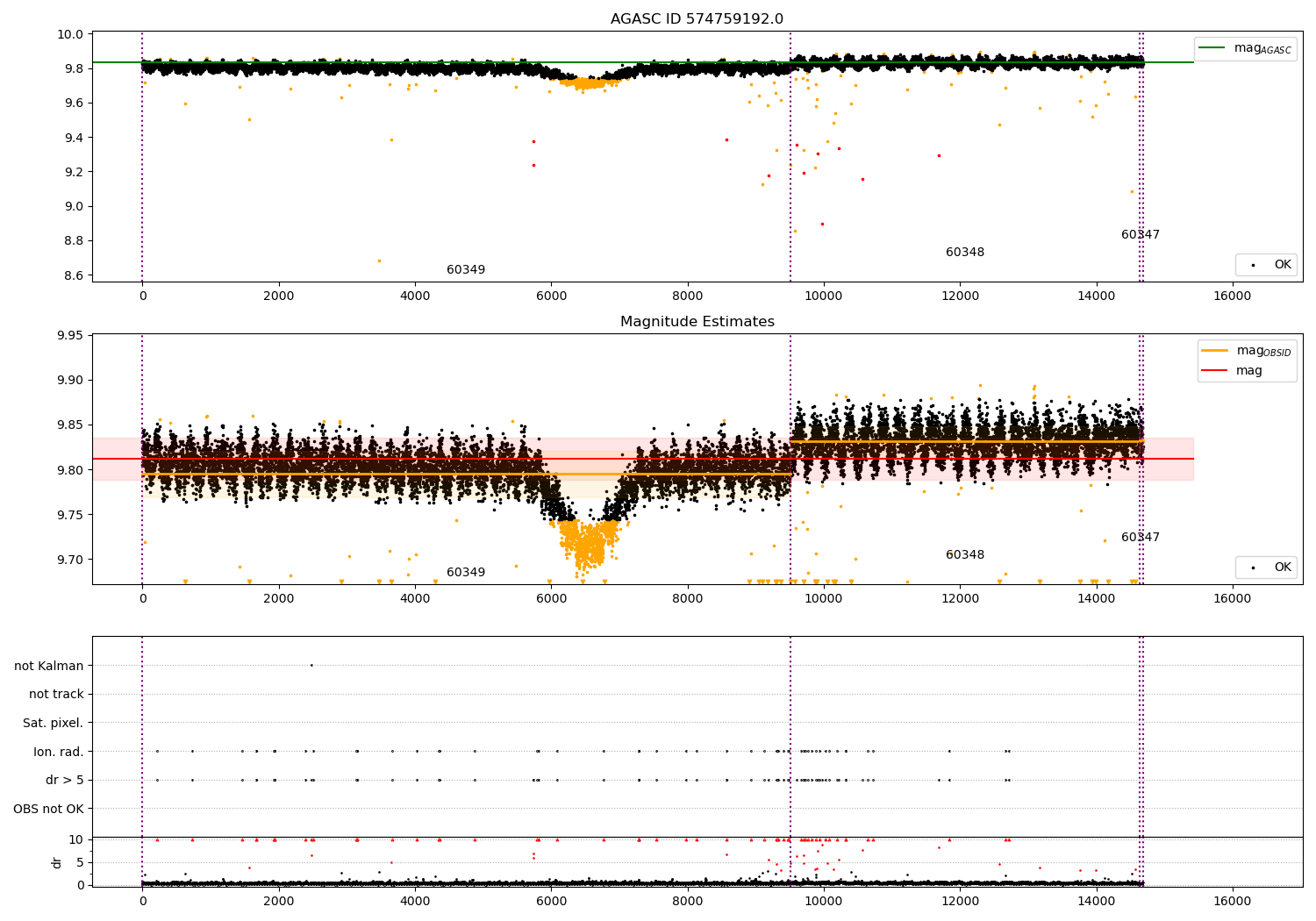The height and width of the screenshot is (921, 1316).
Task: Click the green line sample in top legend
Action: pos(1212,48)
